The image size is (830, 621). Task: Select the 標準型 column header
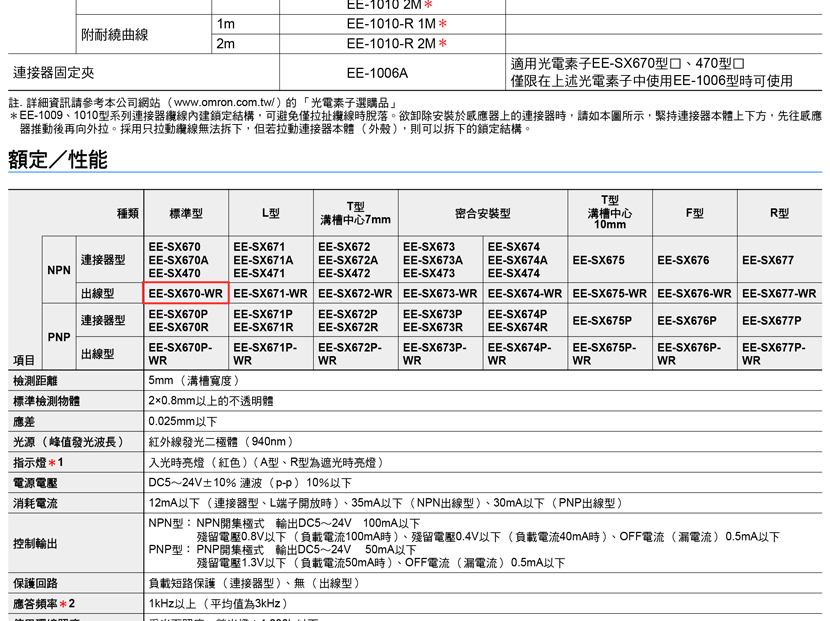point(186,213)
